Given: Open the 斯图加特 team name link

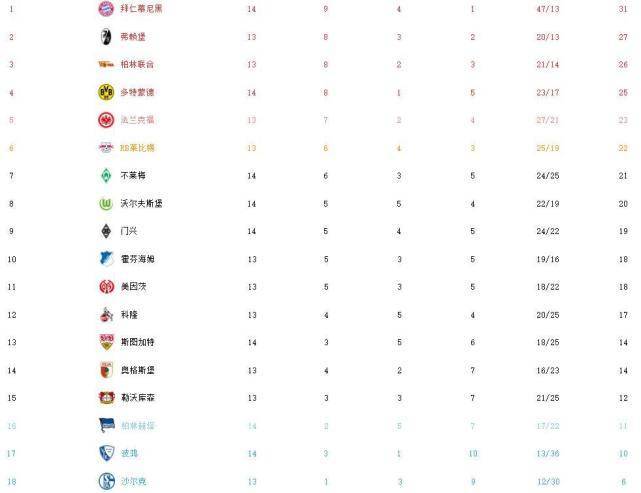Looking at the screenshot, I should (x=137, y=342).
